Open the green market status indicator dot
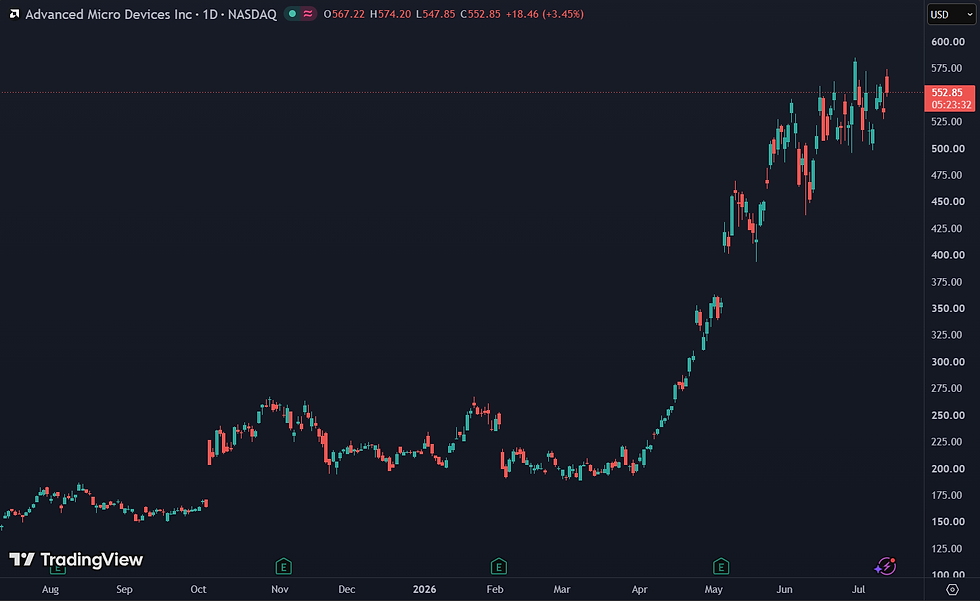980x601 pixels. [x=292, y=14]
